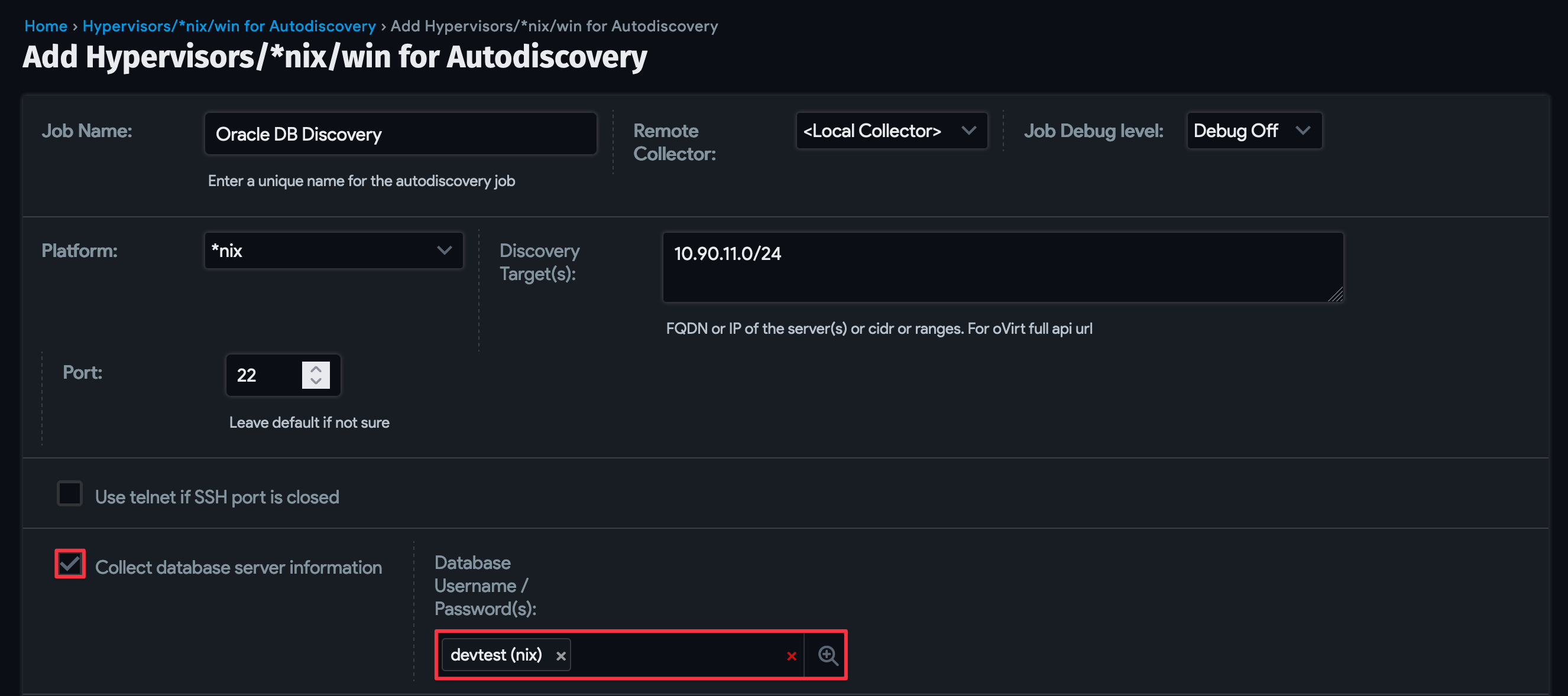Uncheck Collect database server information

click(x=69, y=564)
